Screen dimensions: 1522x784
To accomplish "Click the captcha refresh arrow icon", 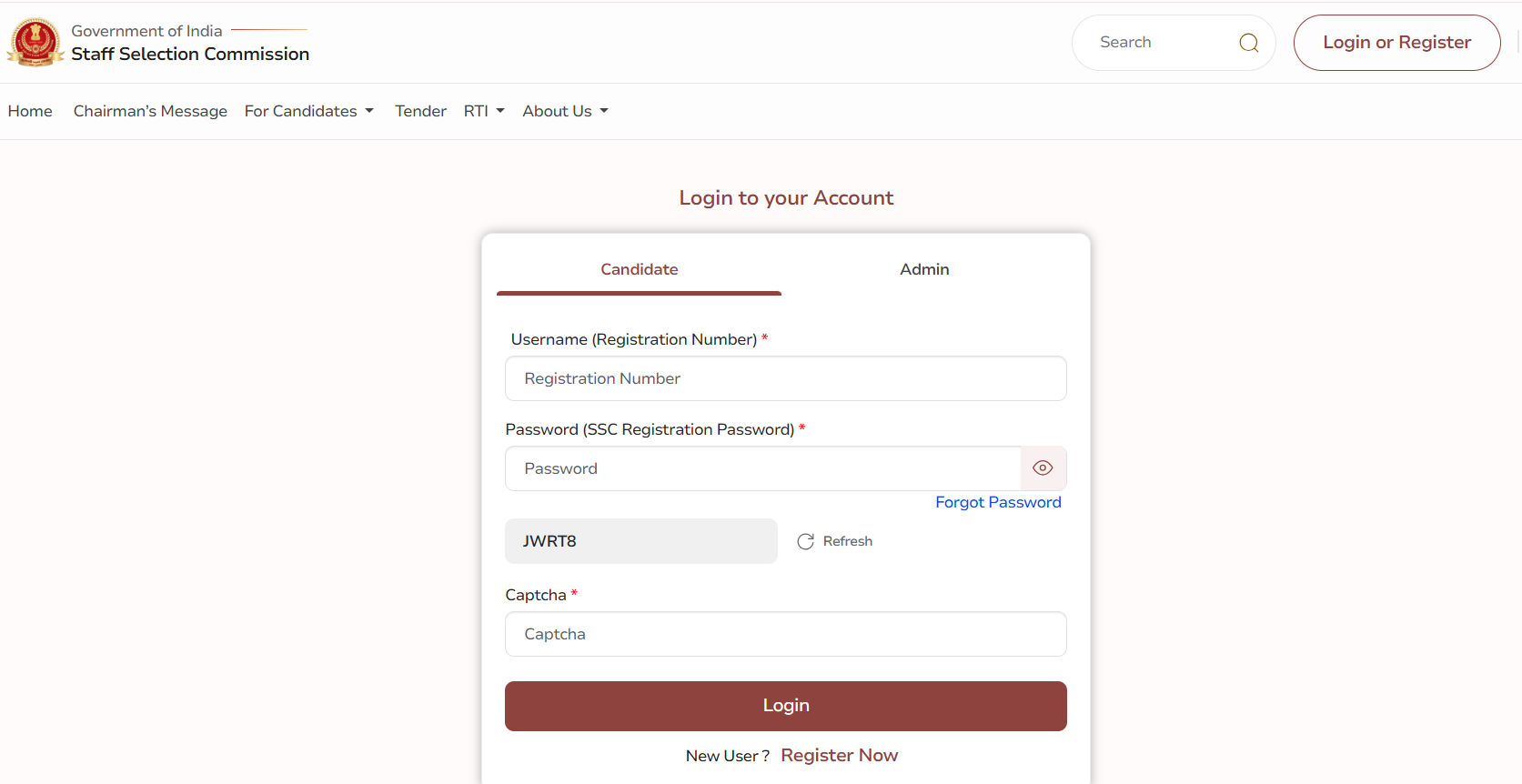I will click(x=806, y=541).
